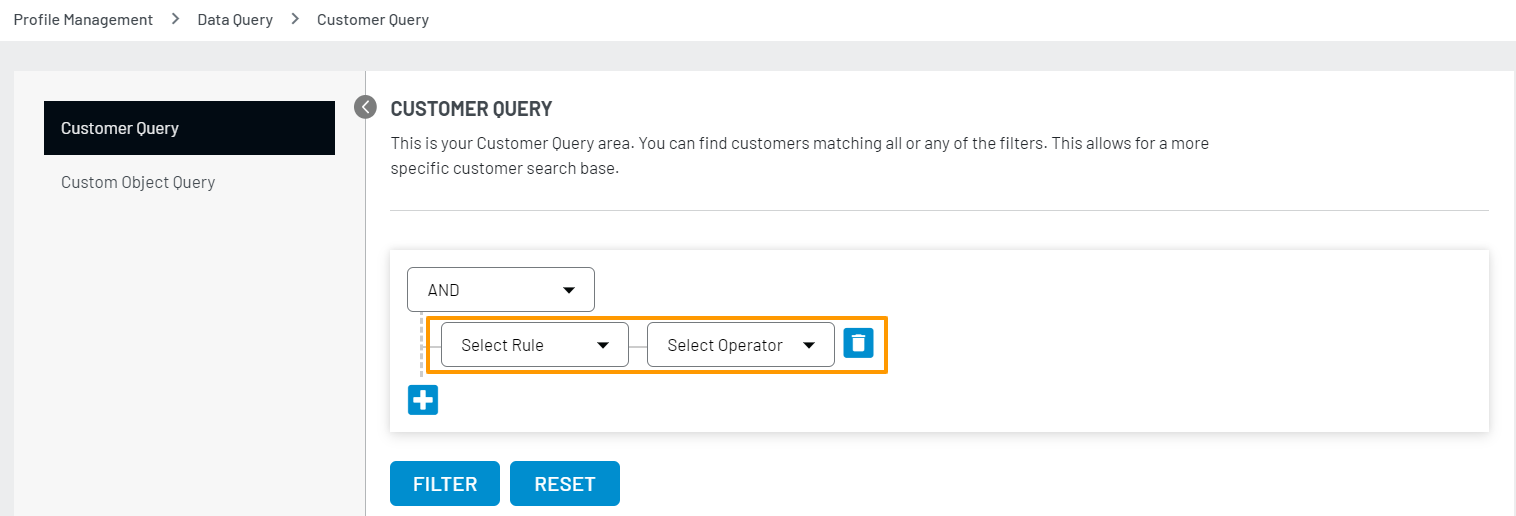The image size is (1516, 516).
Task: Click the chevron after Profile Management breadcrumb
Action: point(175,20)
